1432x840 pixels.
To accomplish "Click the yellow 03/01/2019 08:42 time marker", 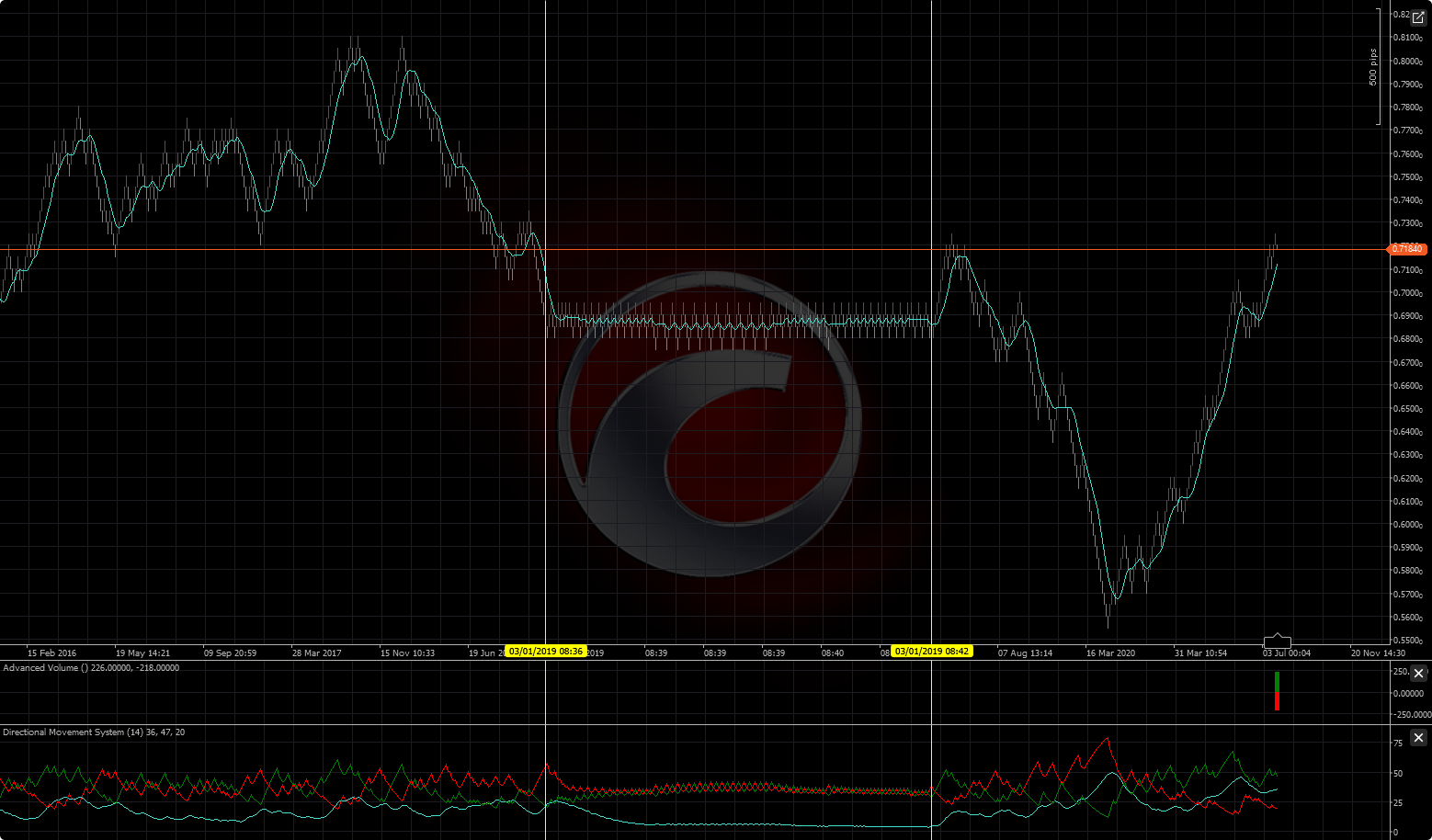I will click(932, 652).
